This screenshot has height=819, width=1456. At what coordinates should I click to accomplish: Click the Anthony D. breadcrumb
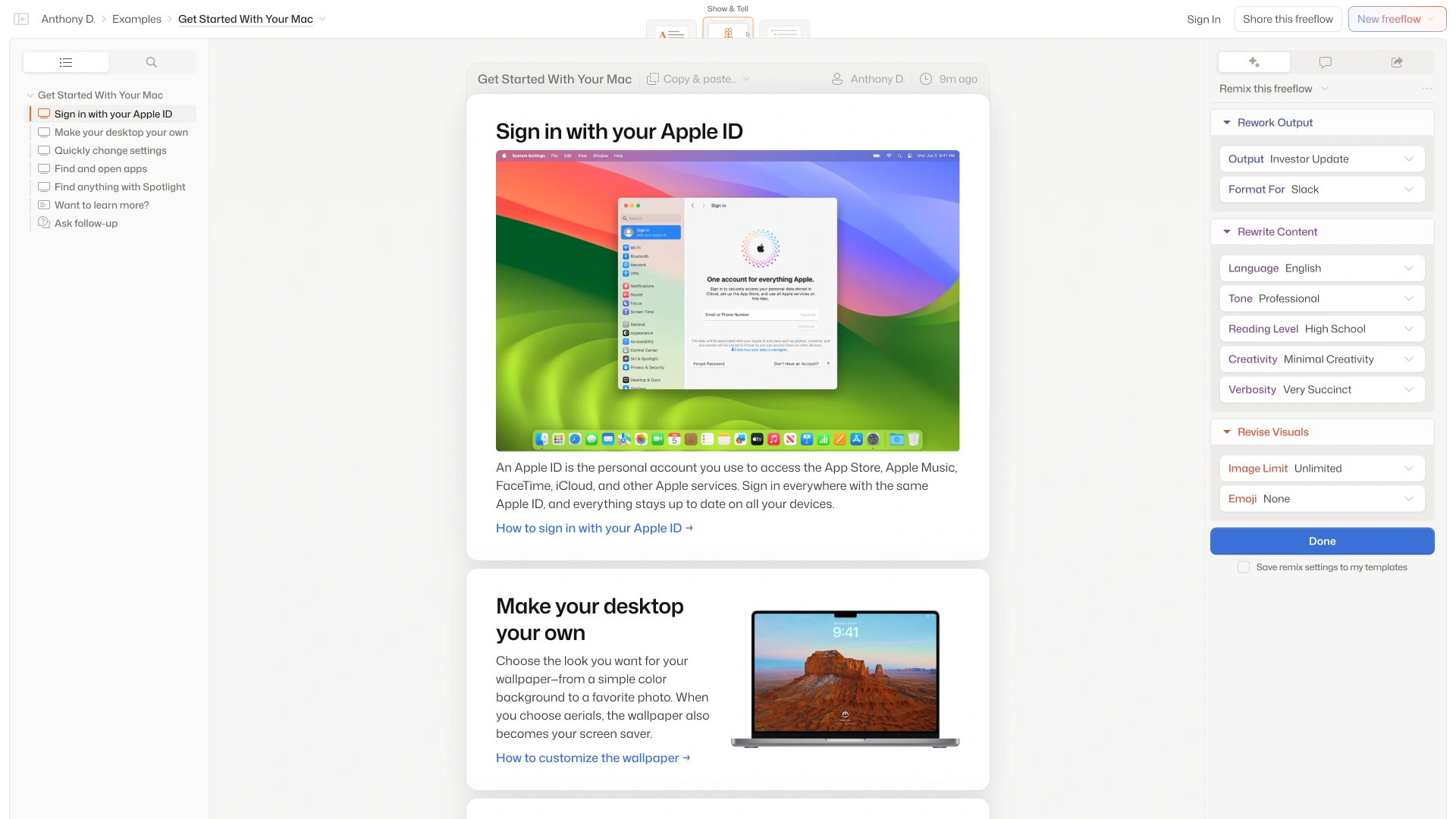68,19
